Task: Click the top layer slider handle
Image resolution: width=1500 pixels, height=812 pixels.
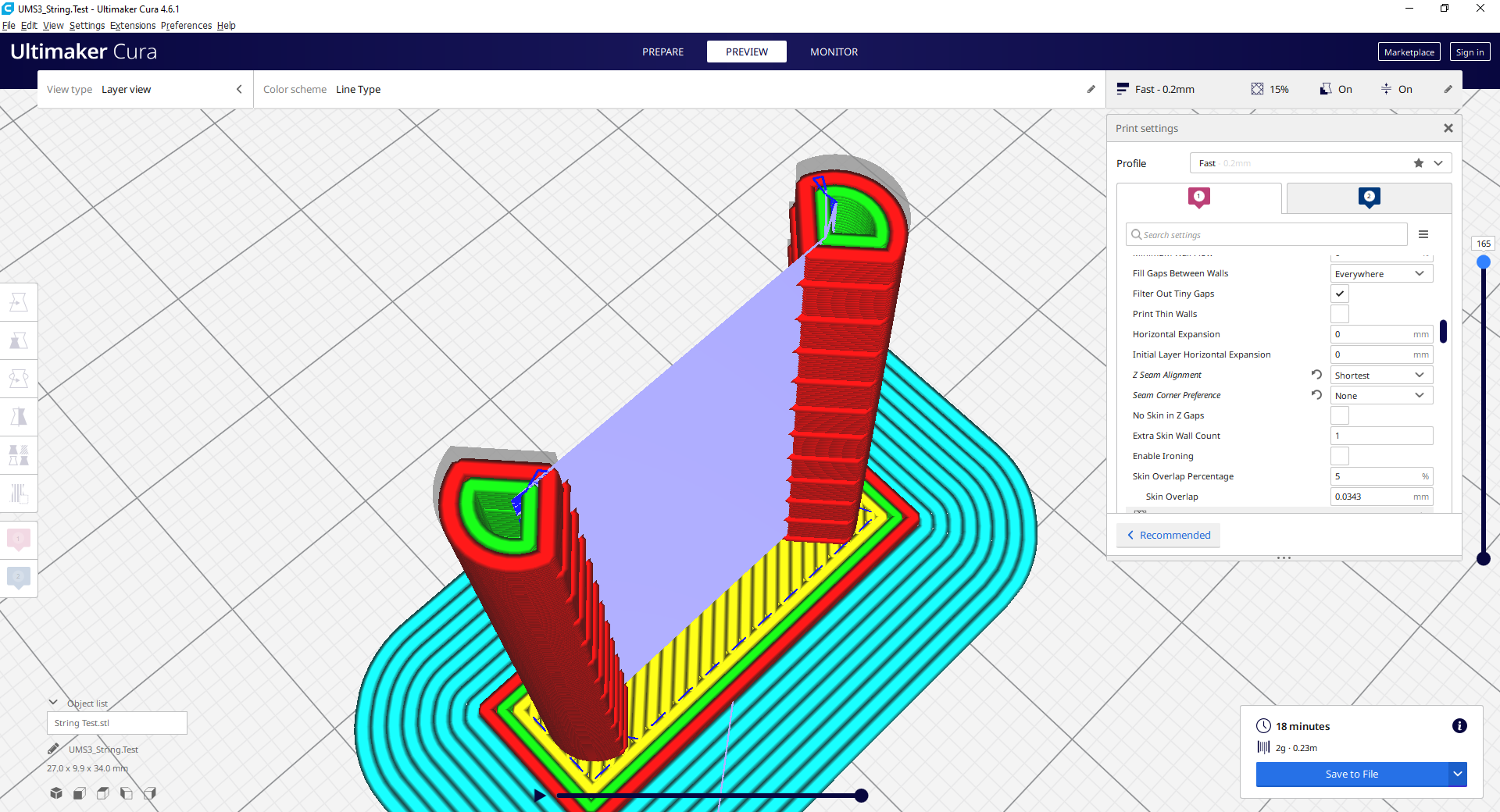Action: pyautogui.click(x=1483, y=262)
